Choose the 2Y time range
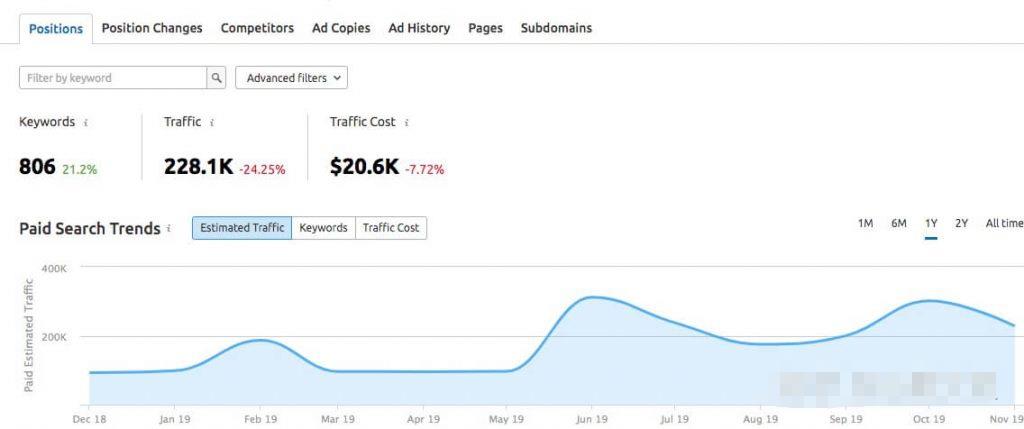Viewport: 1024px width, 429px height. tap(961, 223)
